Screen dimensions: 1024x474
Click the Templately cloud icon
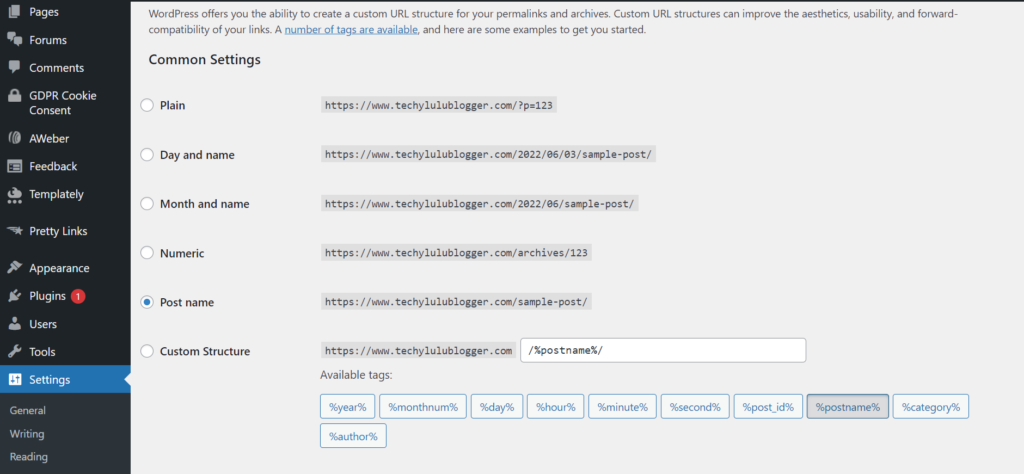tap(14, 194)
